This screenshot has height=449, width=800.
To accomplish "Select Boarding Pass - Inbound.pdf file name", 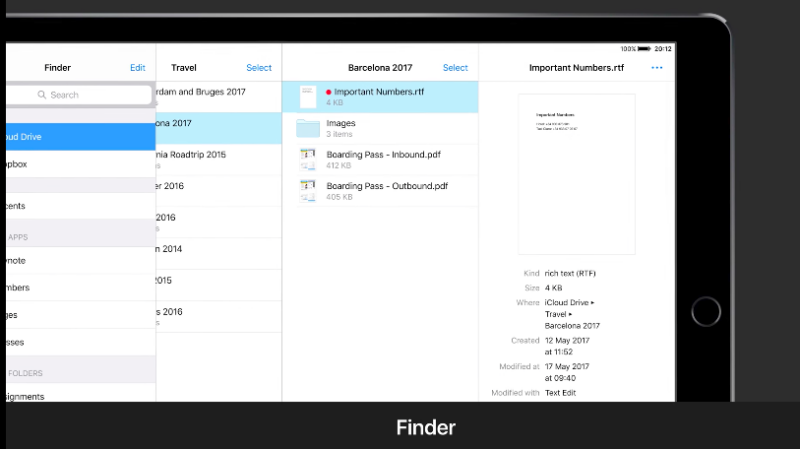I will [x=384, y=155].
